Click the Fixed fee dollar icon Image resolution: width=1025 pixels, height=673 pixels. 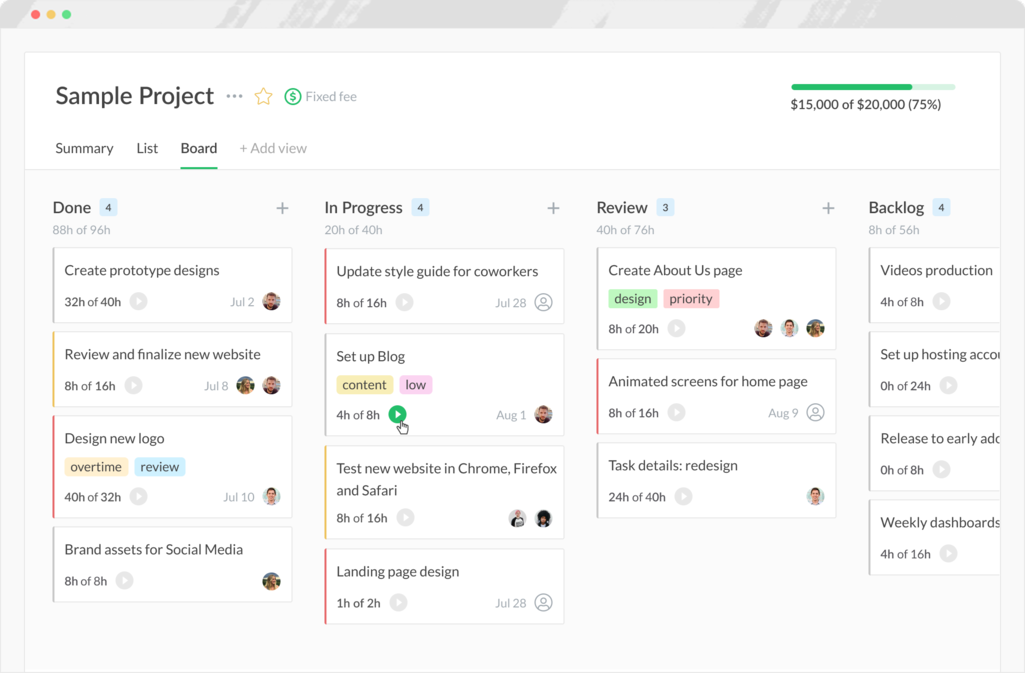(x=291, y=96)
